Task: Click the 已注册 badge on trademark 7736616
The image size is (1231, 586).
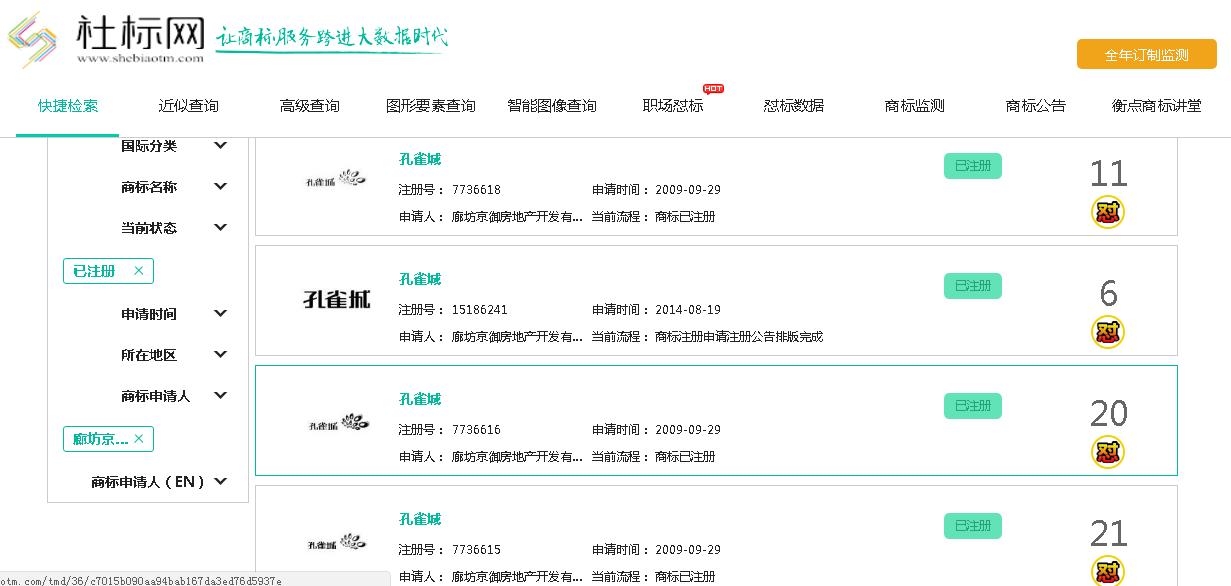Action: pos(972,406)
